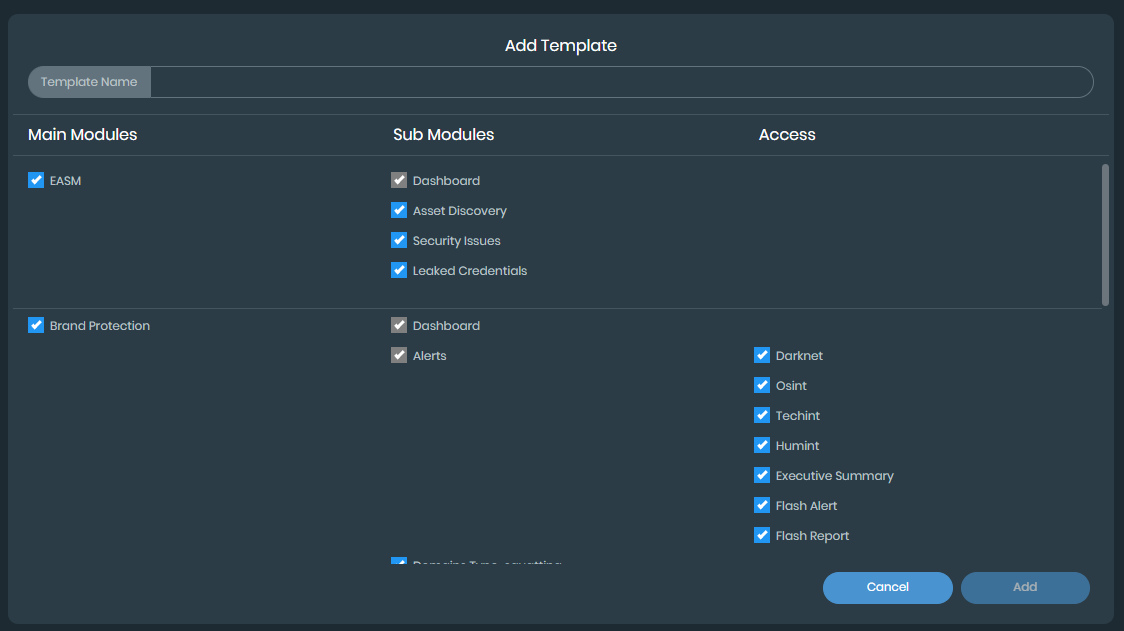Toggle the Alerts sub module checkbox
Viewport: 1124px width, 631px height.
click(399, 356)
